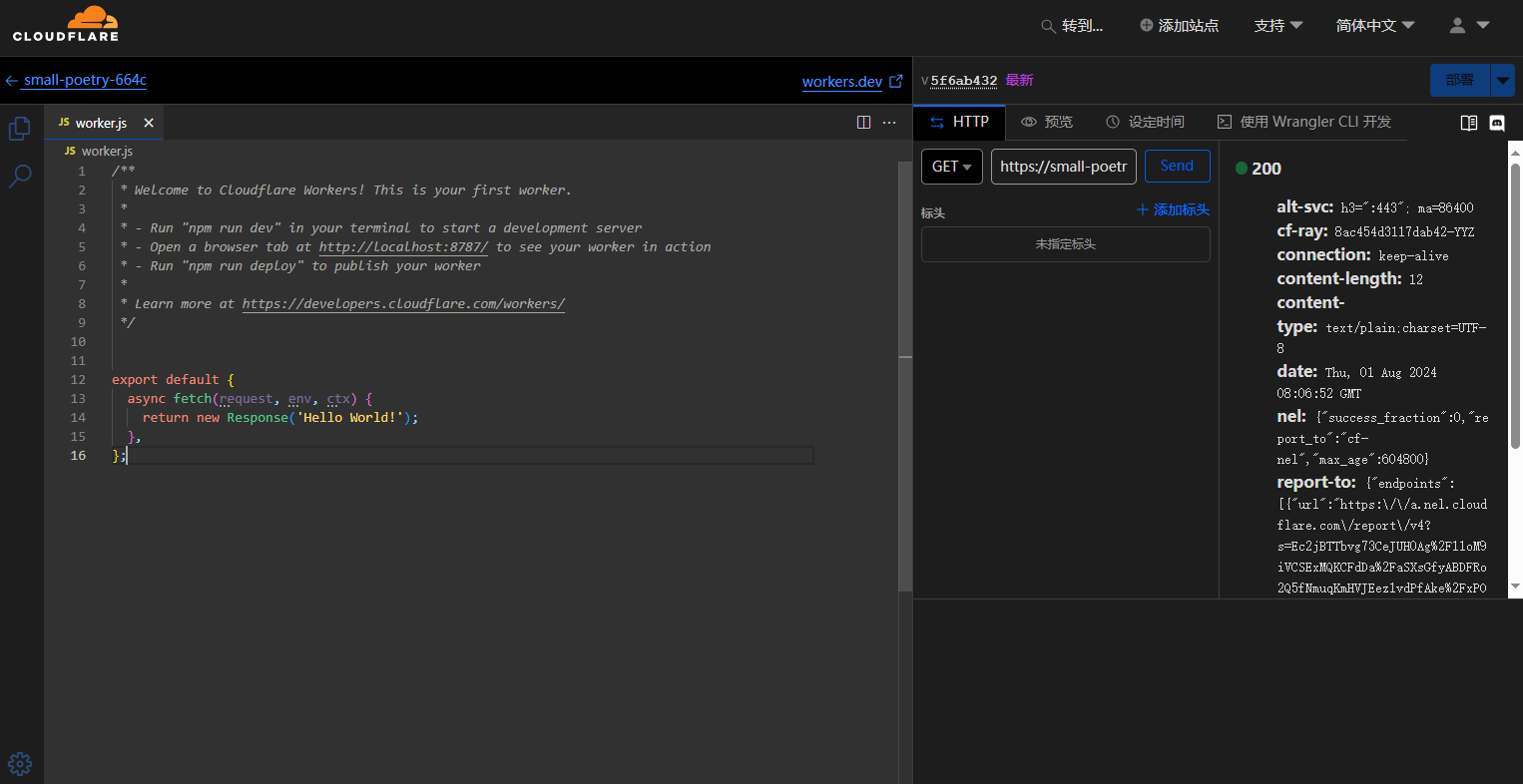Open the editor more actions ellipsis
The image size is (1523, 784).
click(x=889, y=123)
